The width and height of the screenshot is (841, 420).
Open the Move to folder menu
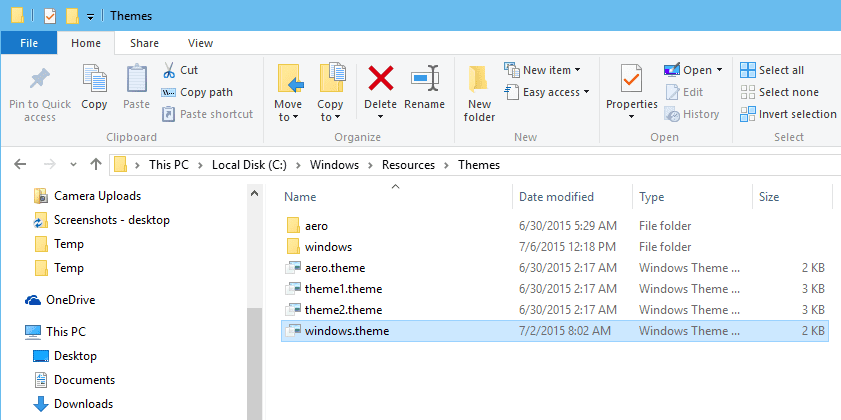[289, 93]
